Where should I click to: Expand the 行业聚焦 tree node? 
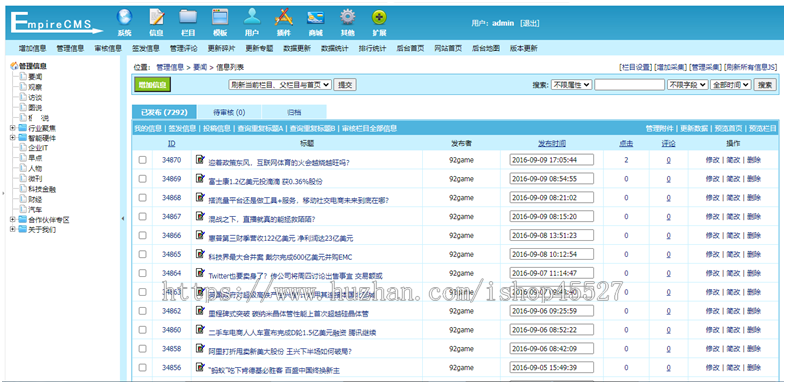coord(13,127)
